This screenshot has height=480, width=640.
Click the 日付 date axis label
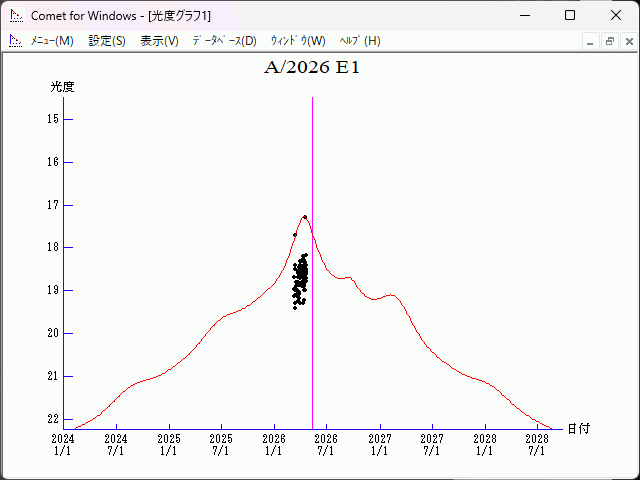[578, 428]
